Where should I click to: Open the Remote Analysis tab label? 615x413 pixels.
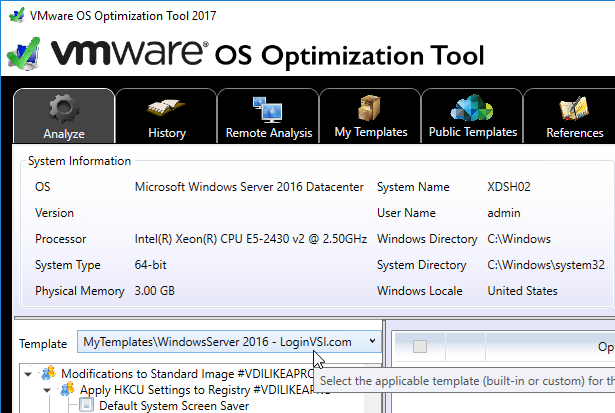[269, 133]
